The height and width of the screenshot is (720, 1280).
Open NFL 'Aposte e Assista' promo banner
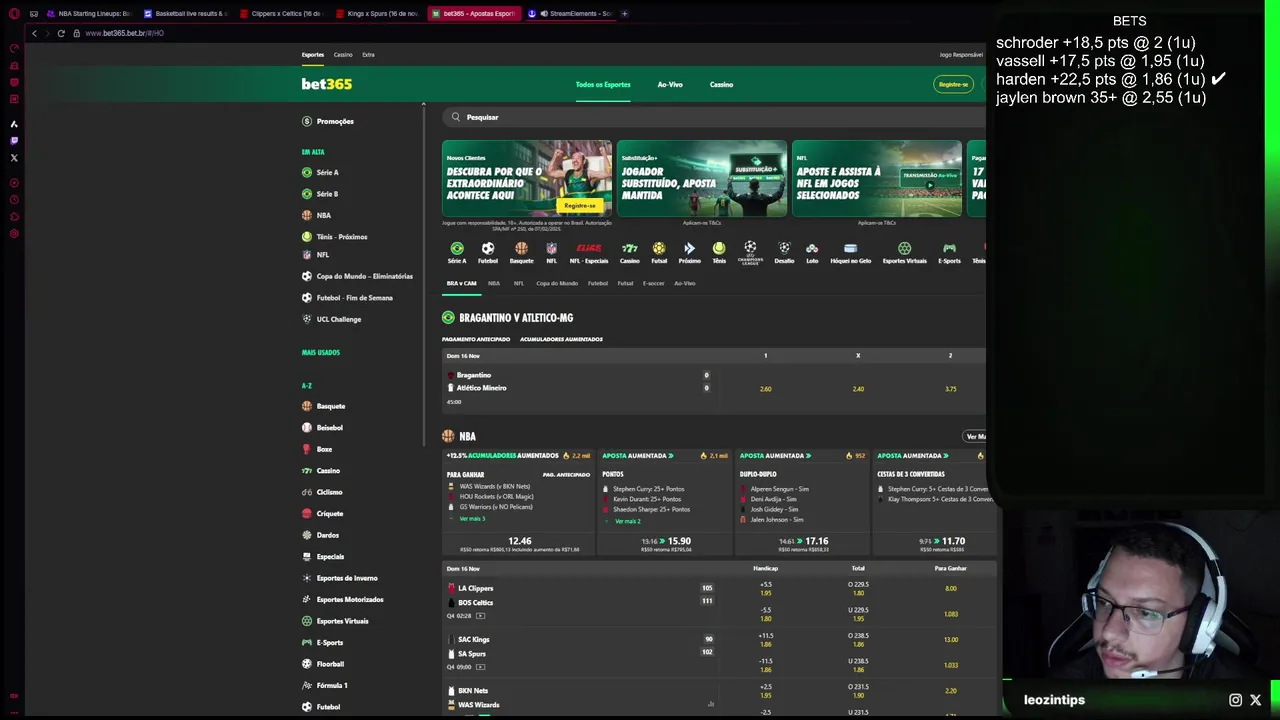coord(877,179)
